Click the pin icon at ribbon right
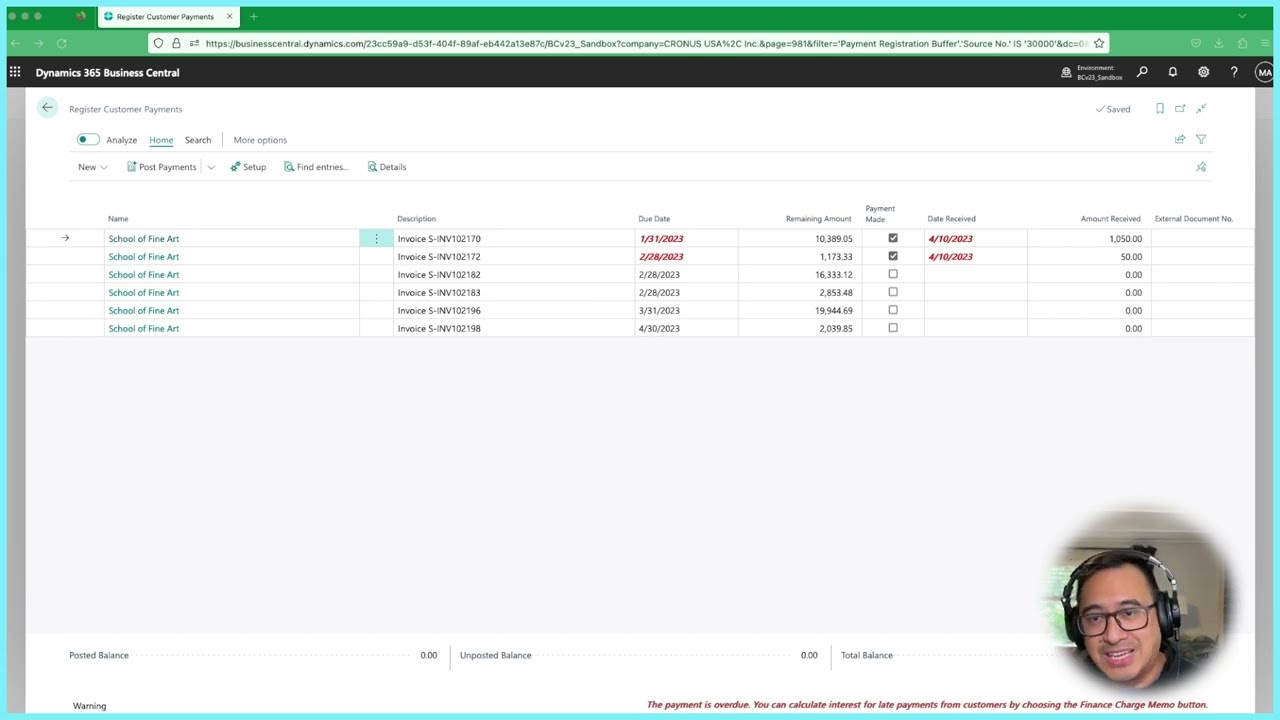 pos(1201,167)
